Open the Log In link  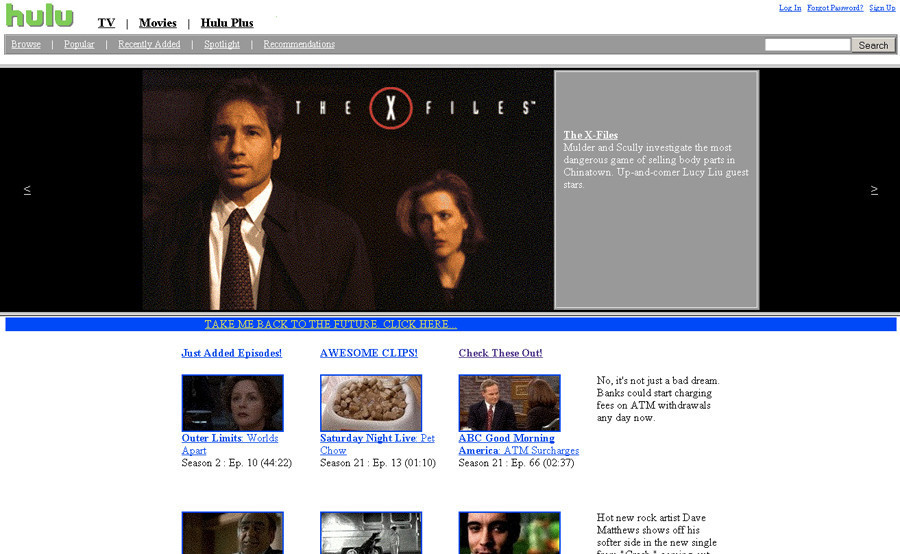tap(790, 7)
